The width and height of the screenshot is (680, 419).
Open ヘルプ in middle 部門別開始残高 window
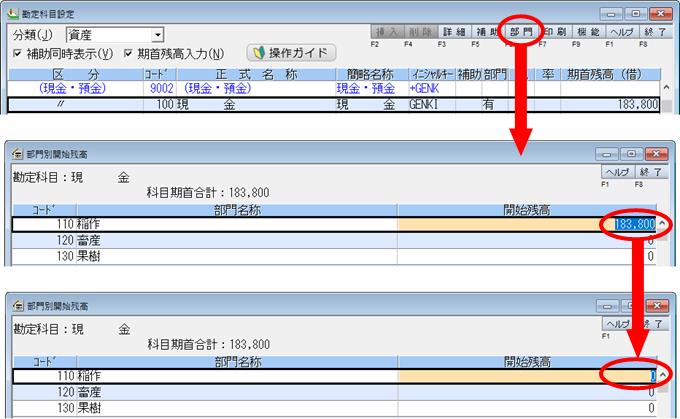click(x=618, y=172)
